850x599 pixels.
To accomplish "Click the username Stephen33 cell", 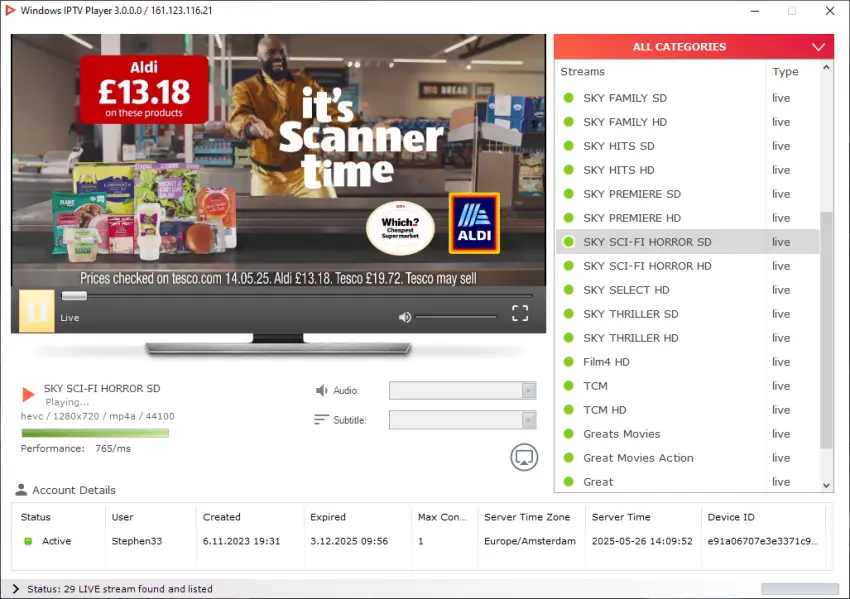I will click(x=137, y=541).
